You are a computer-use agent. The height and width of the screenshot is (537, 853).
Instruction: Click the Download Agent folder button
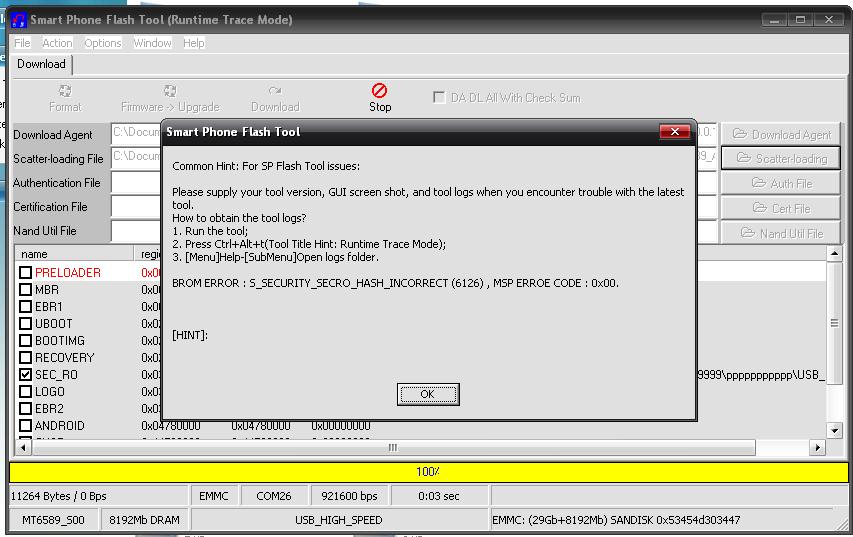pos(781,134)
